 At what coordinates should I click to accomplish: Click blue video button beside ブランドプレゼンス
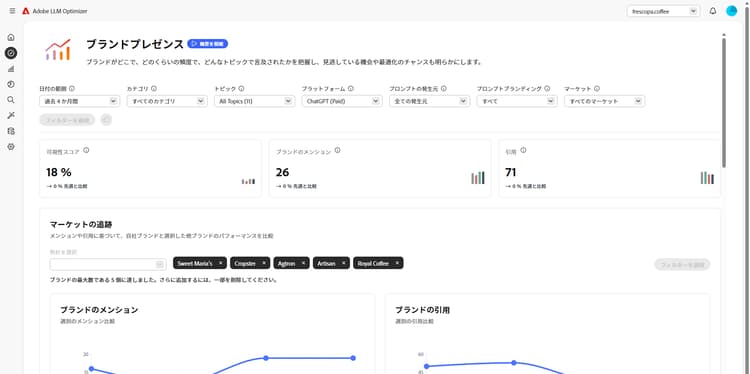click(x=208, y=44)
